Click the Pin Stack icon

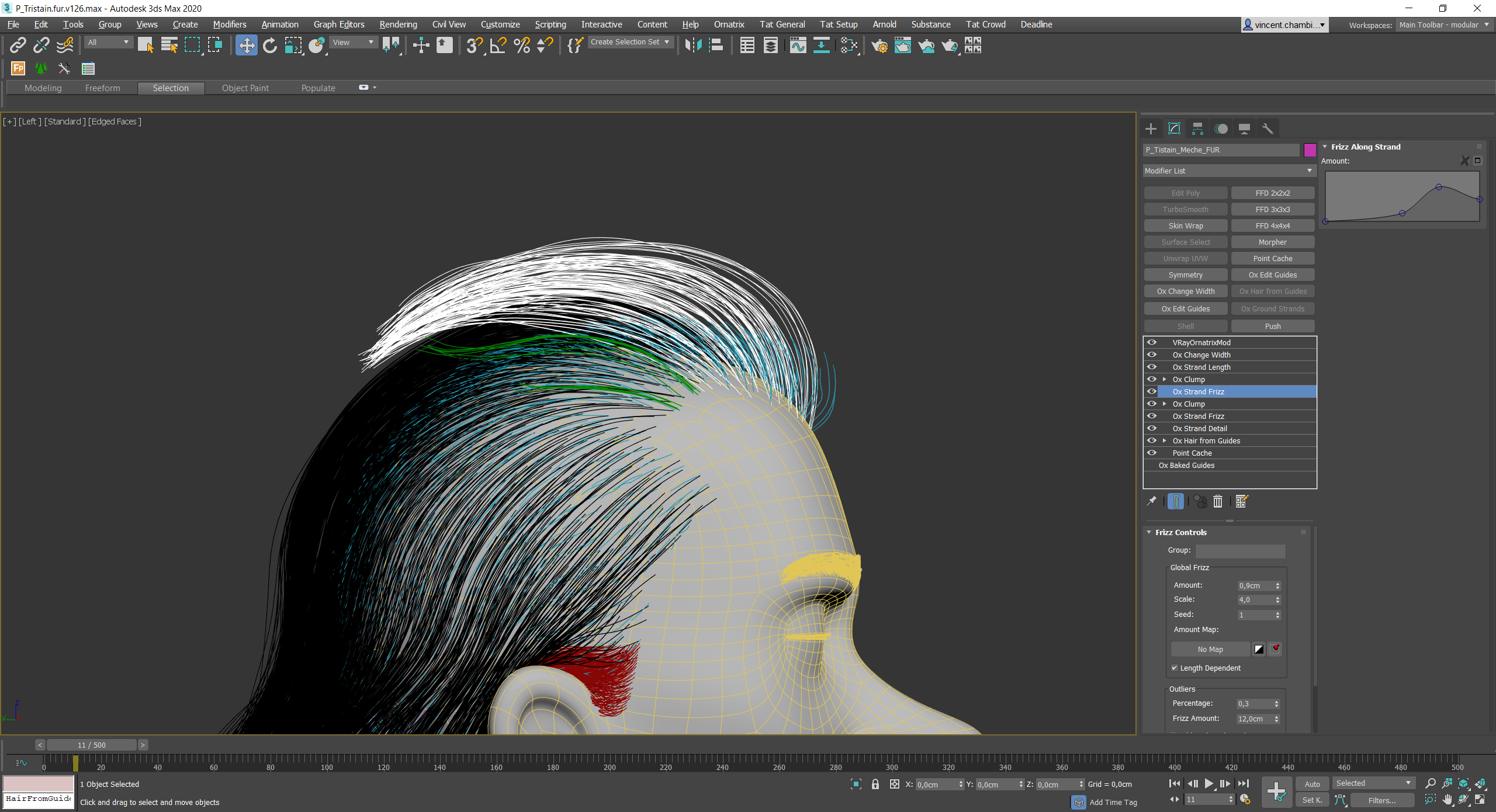(1151, 501)
